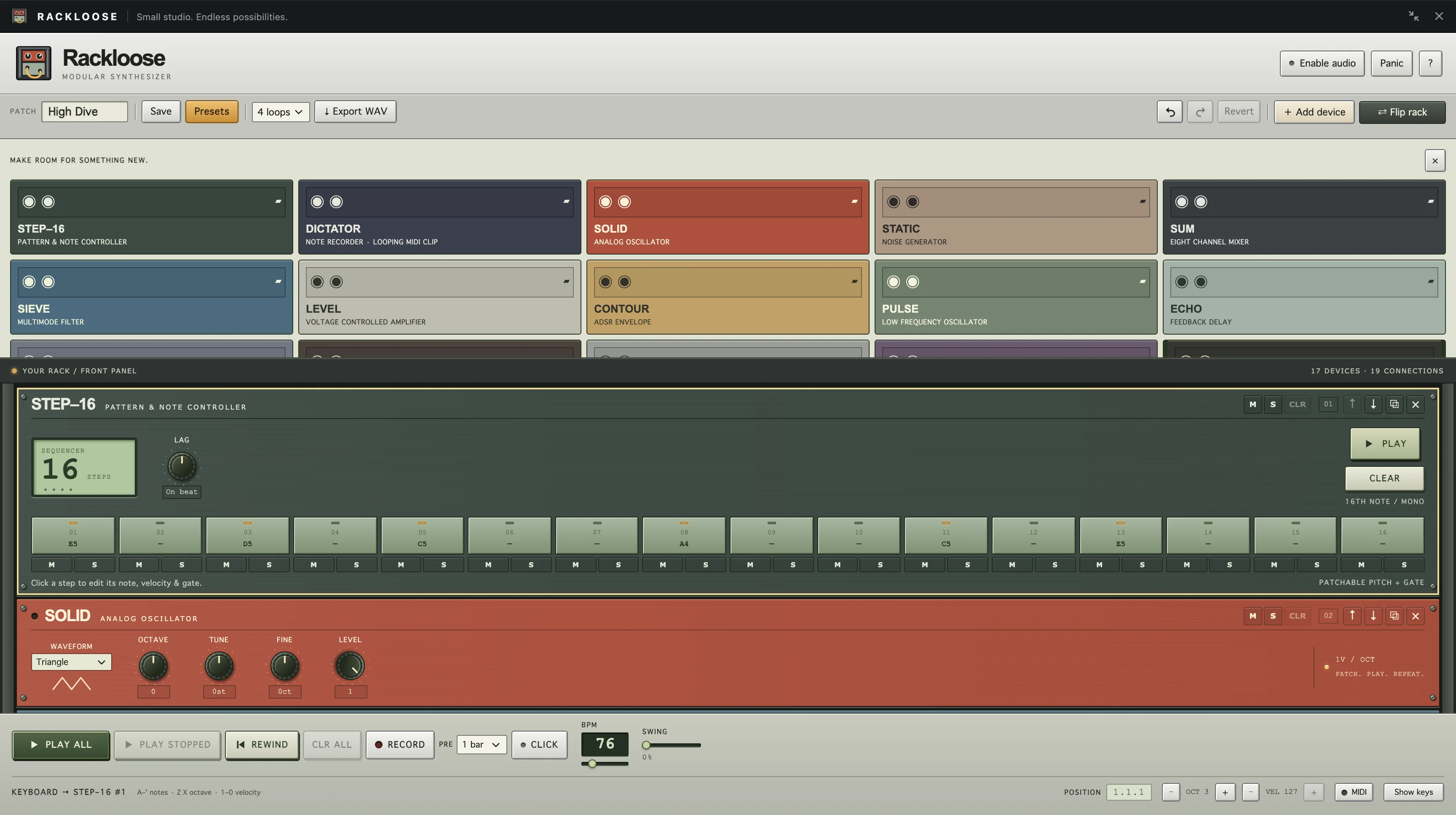1456x815 pixels.
Task: Toggle MIDI input
Action: (1354, 792)
